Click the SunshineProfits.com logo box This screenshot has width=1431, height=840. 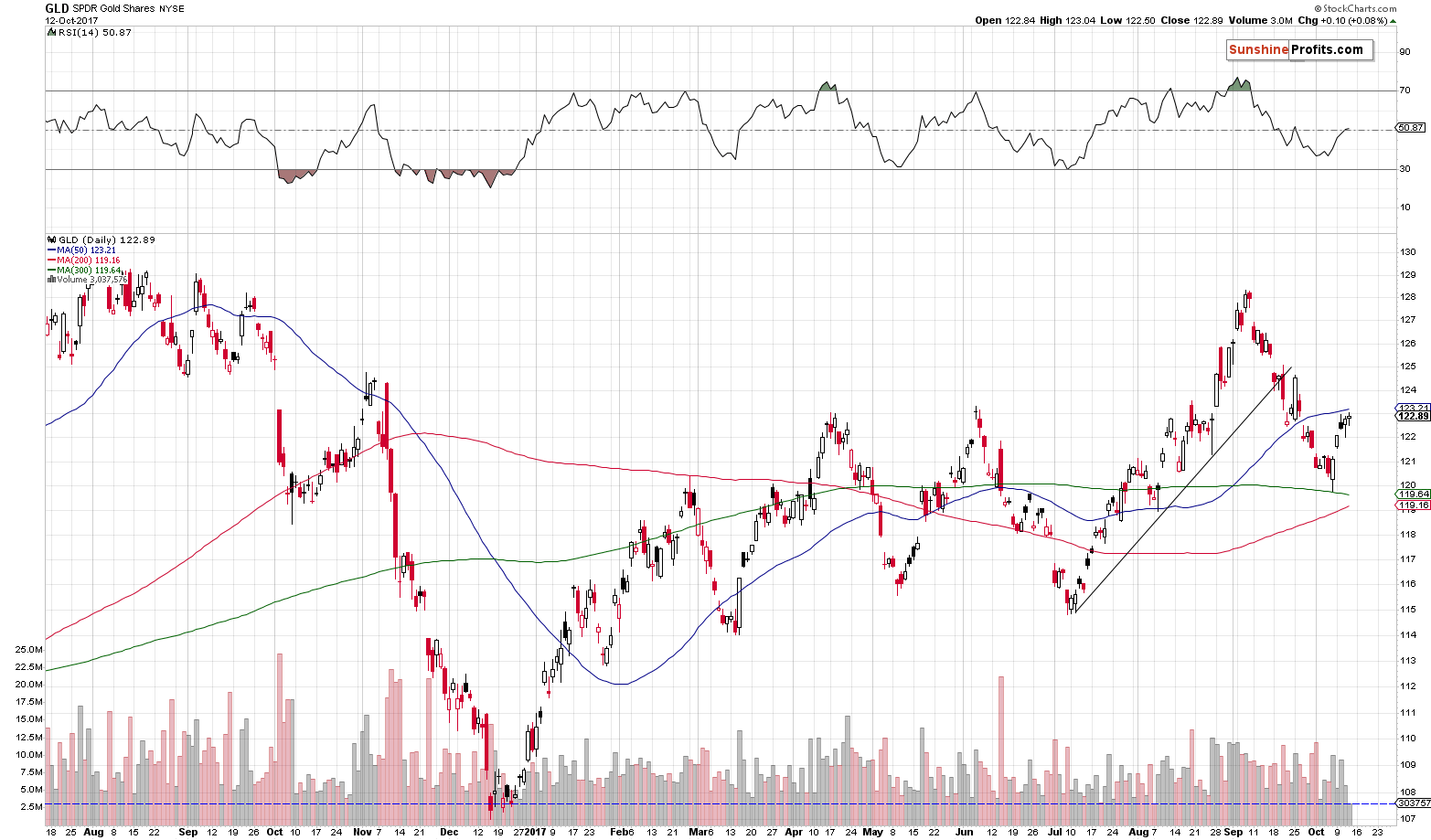(x=1299, y=50)
